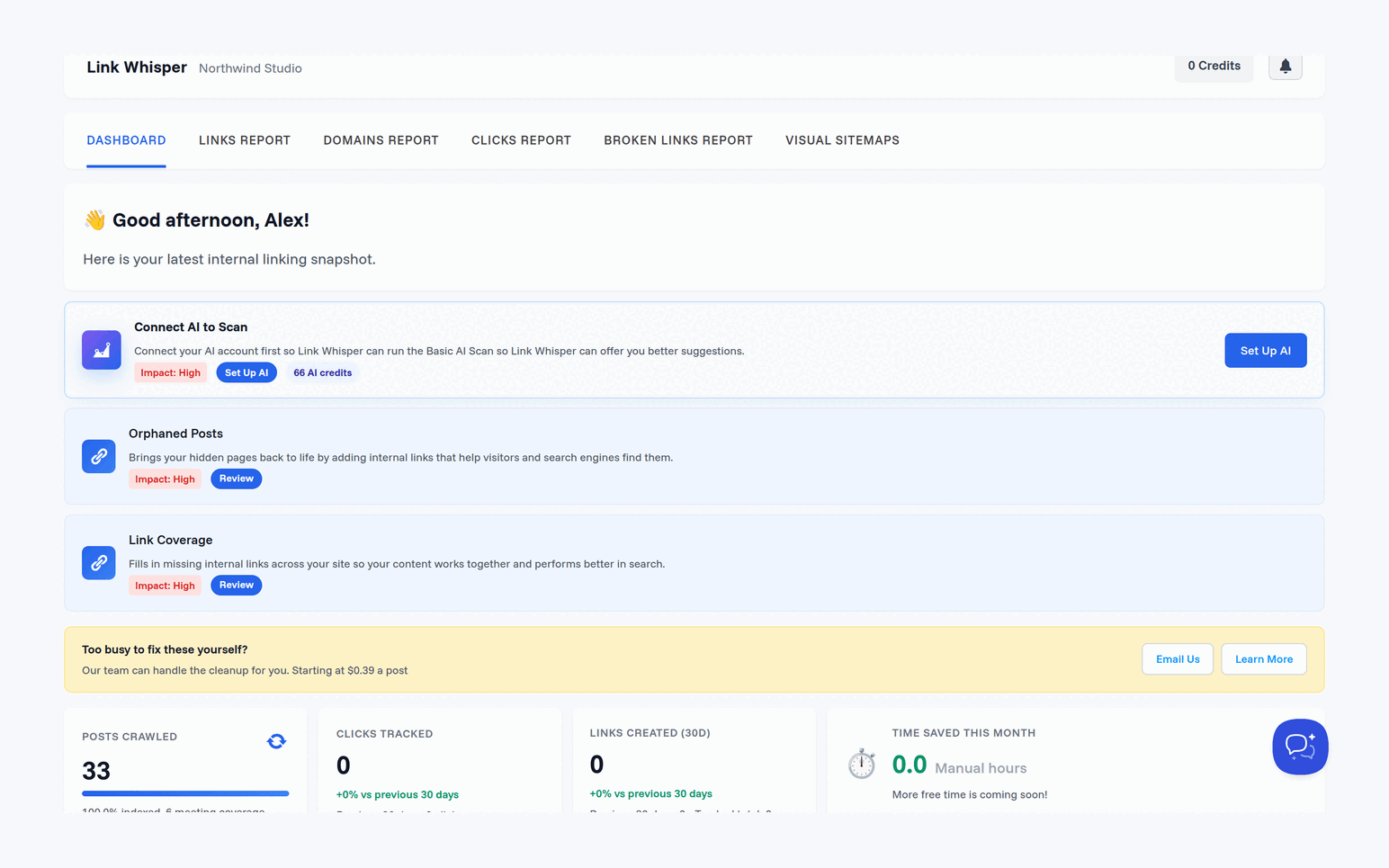This screenshot has width=1389, height=868.
Task: Click the Learn More button
Action: [1263, 659]
